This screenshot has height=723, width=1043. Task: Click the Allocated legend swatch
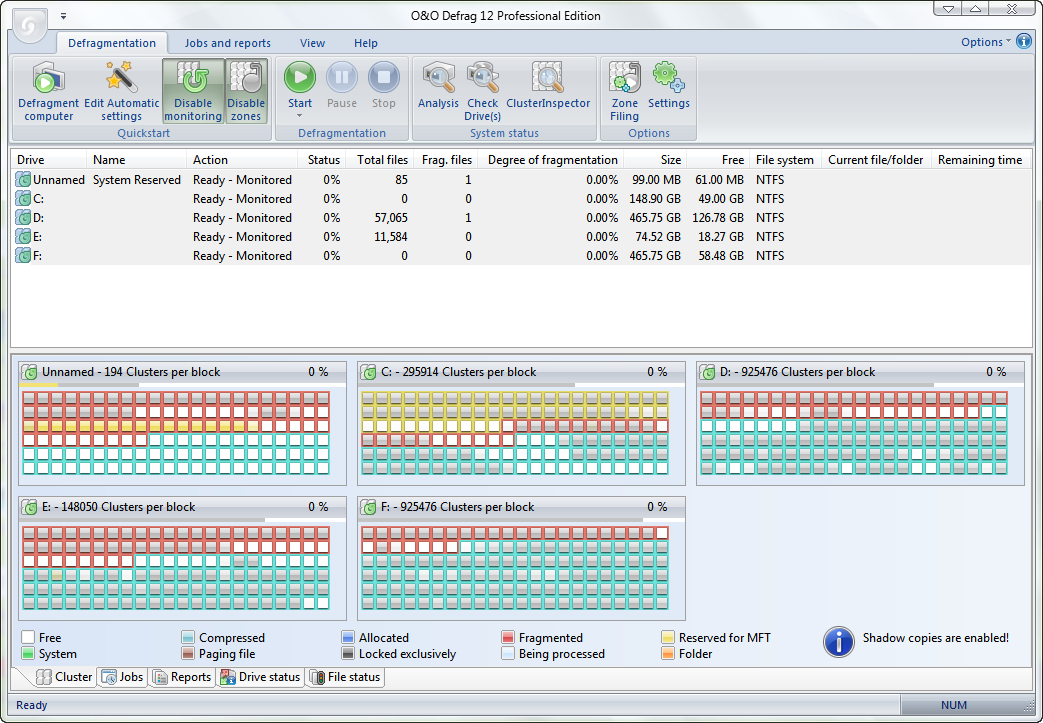pos(348,637)
